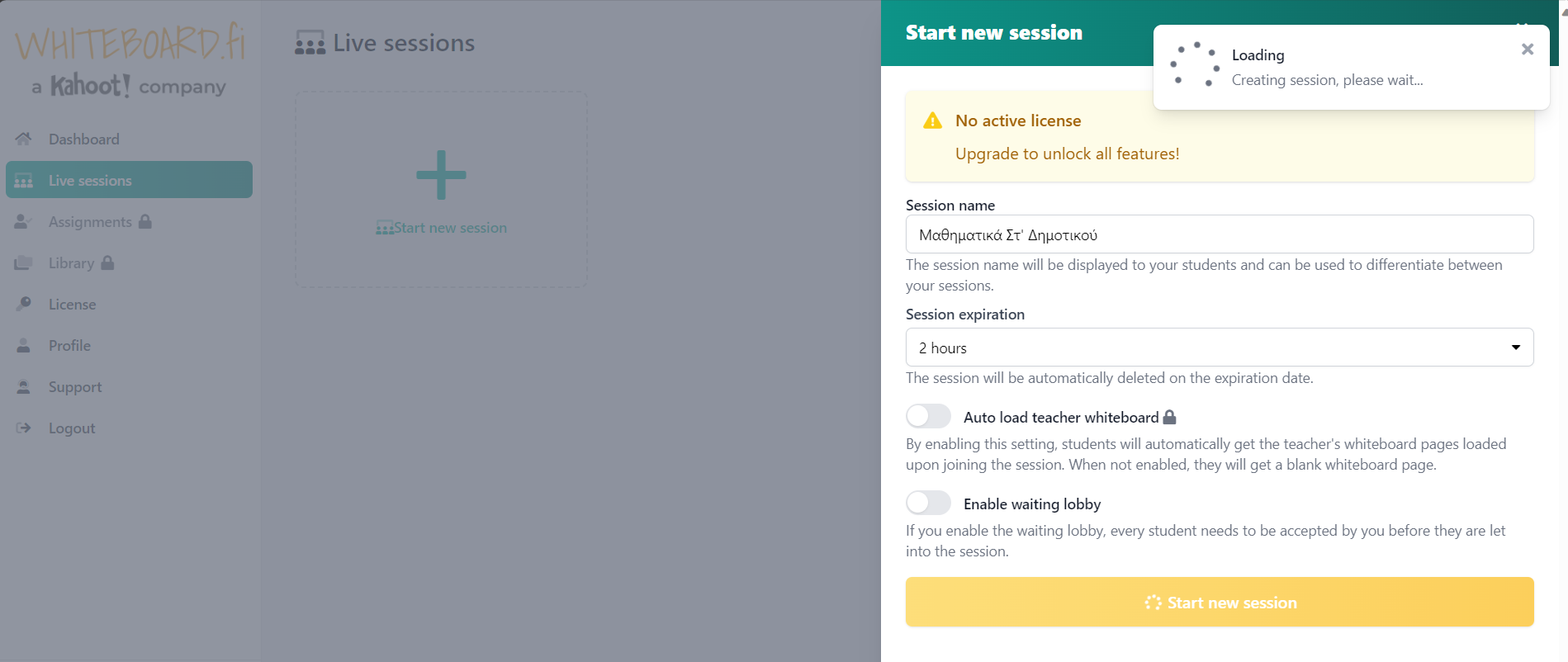Click the Start new session card link

(x=449, y=228)
